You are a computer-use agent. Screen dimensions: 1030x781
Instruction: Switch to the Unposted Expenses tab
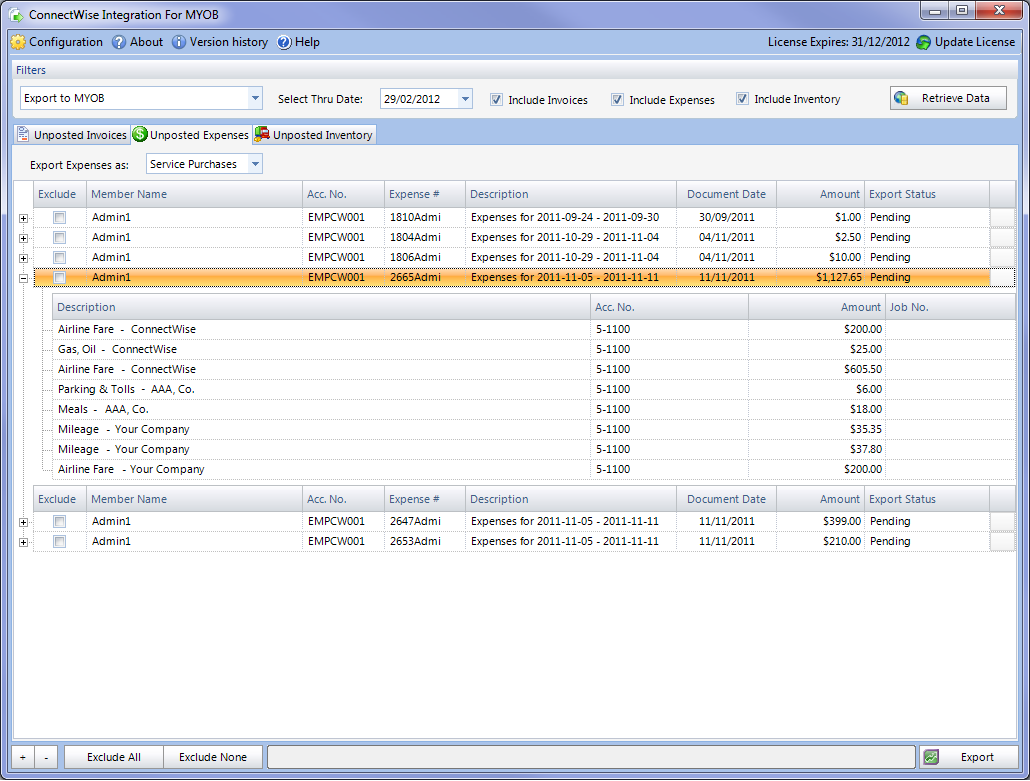click(x=192, y=134)
